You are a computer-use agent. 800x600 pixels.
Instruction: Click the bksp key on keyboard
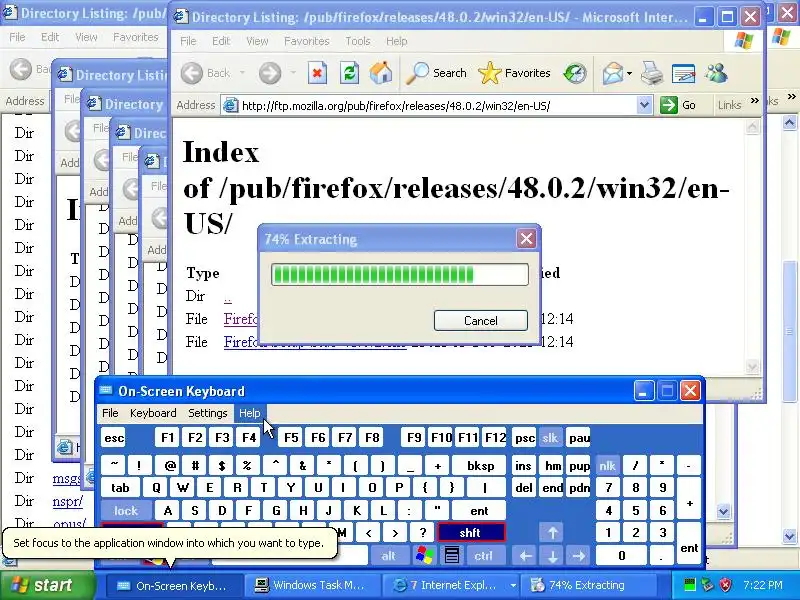[480, 465]
